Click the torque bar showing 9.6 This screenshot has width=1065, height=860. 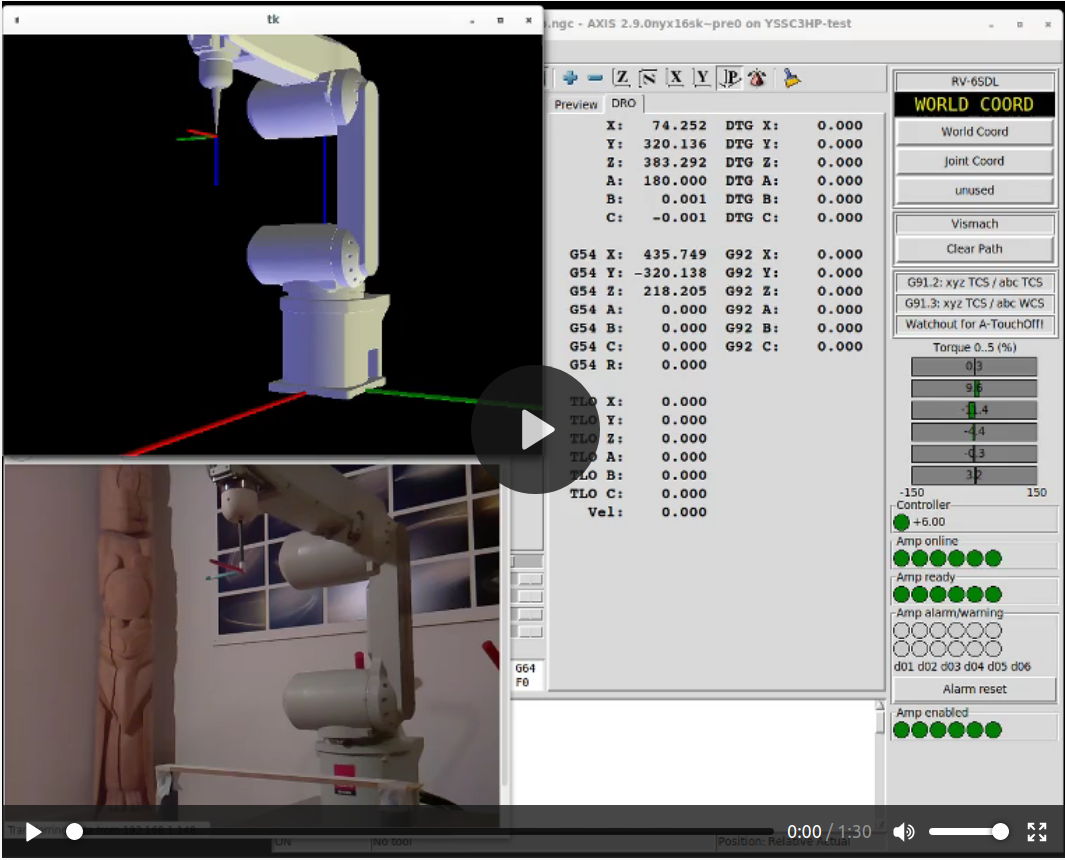coord(974,389)
